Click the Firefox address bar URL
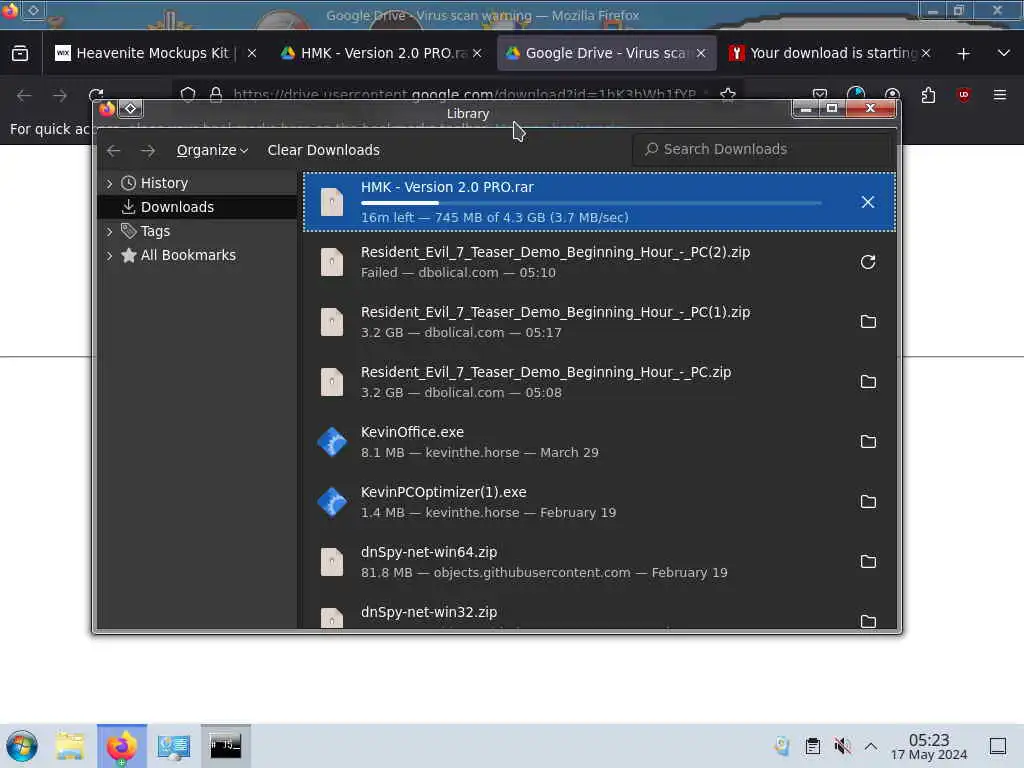Viewport: 1024px width, 768px height. point(464,95)
